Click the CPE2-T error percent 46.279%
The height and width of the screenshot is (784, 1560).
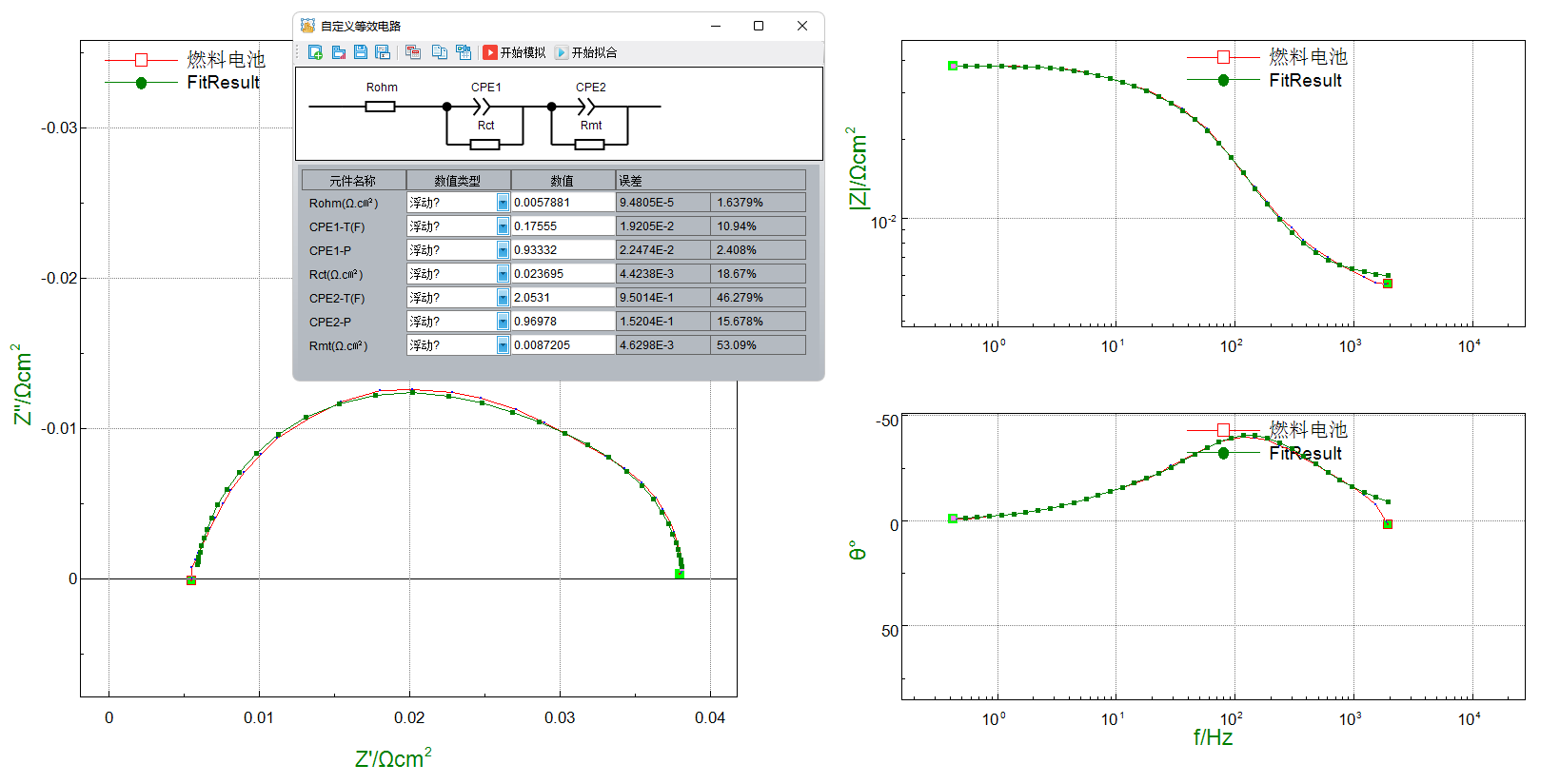tap(759, 298)
